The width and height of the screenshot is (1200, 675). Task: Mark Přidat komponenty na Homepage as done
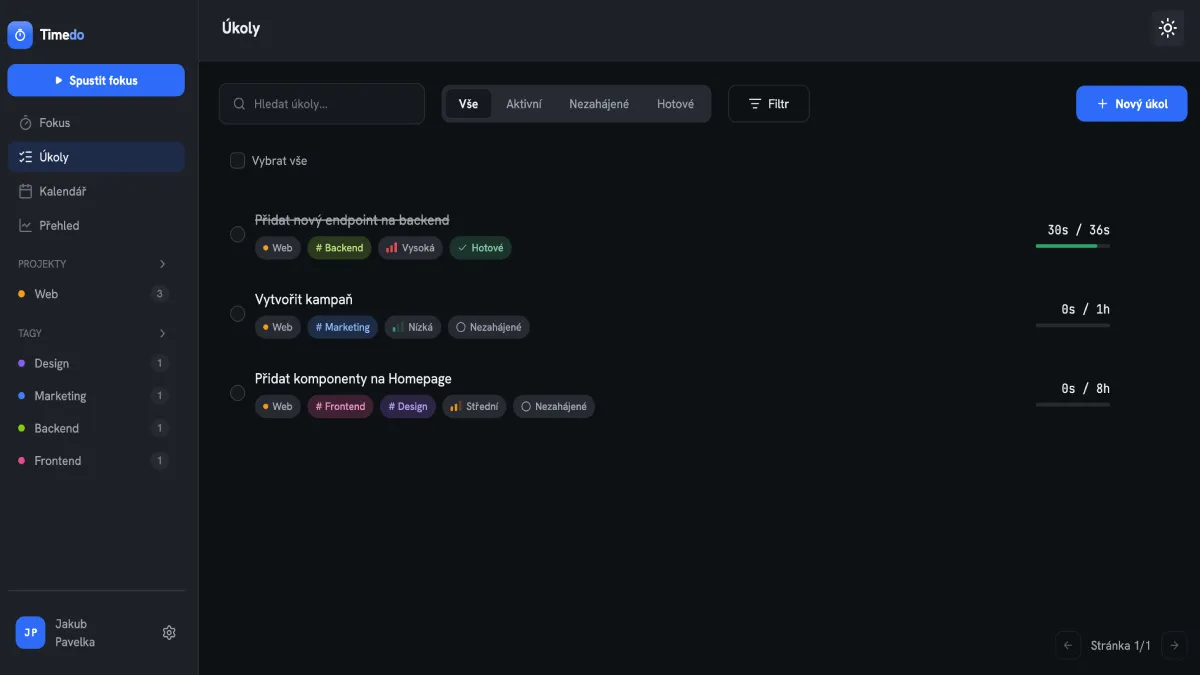237,393
